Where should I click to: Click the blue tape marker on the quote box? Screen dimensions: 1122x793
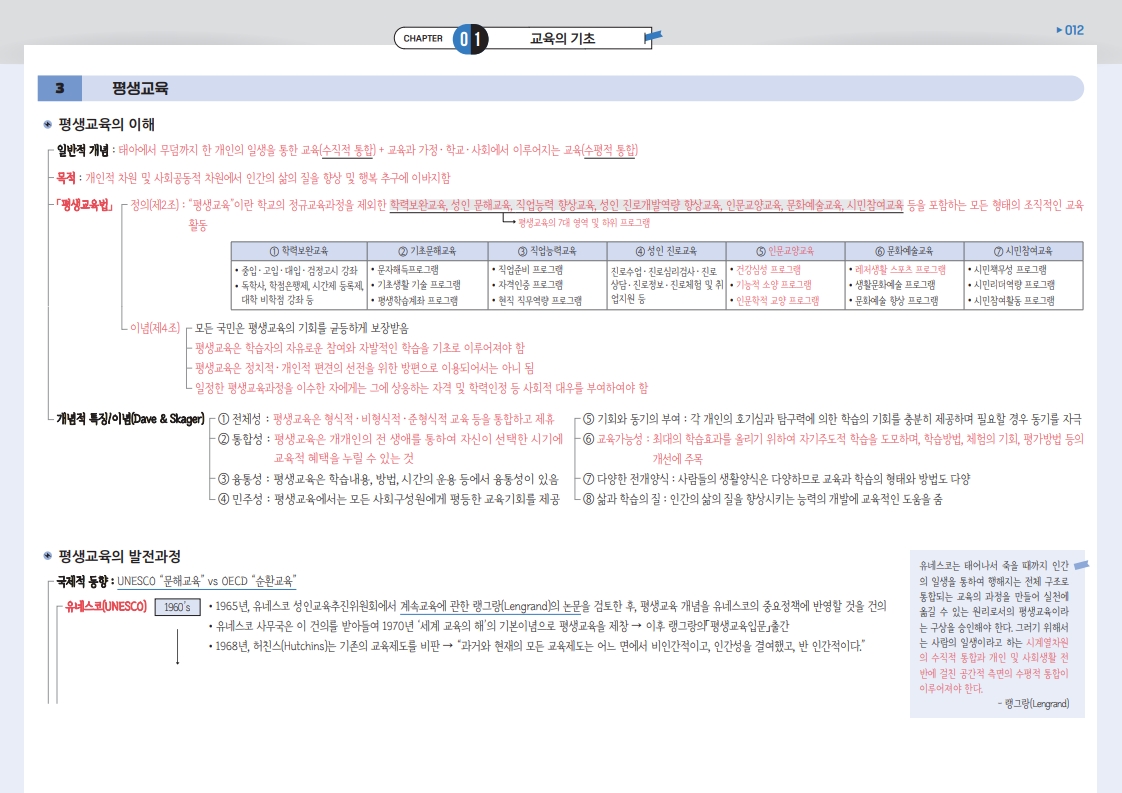(x=1080, y=566)
